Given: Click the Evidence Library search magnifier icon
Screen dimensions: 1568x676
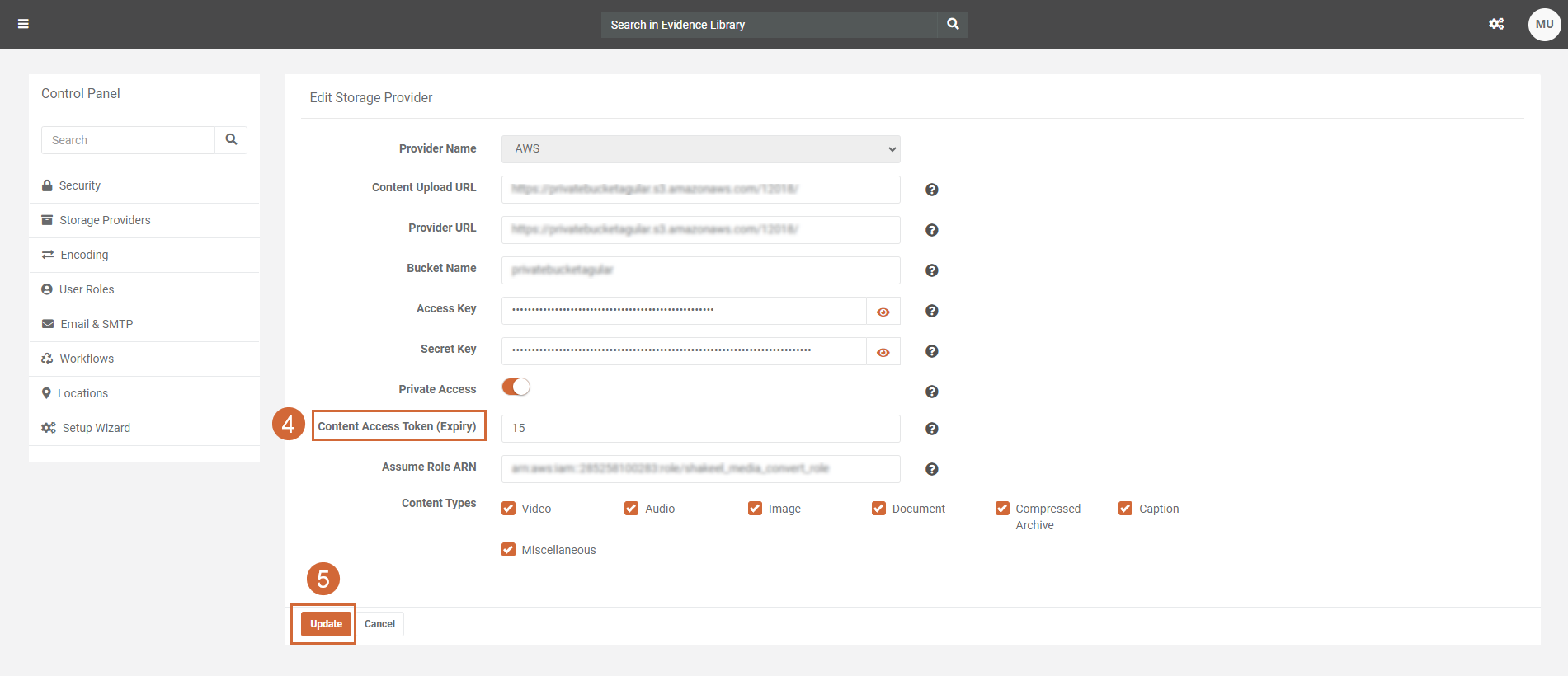Looking at the screenshot, I should [953, 24].
